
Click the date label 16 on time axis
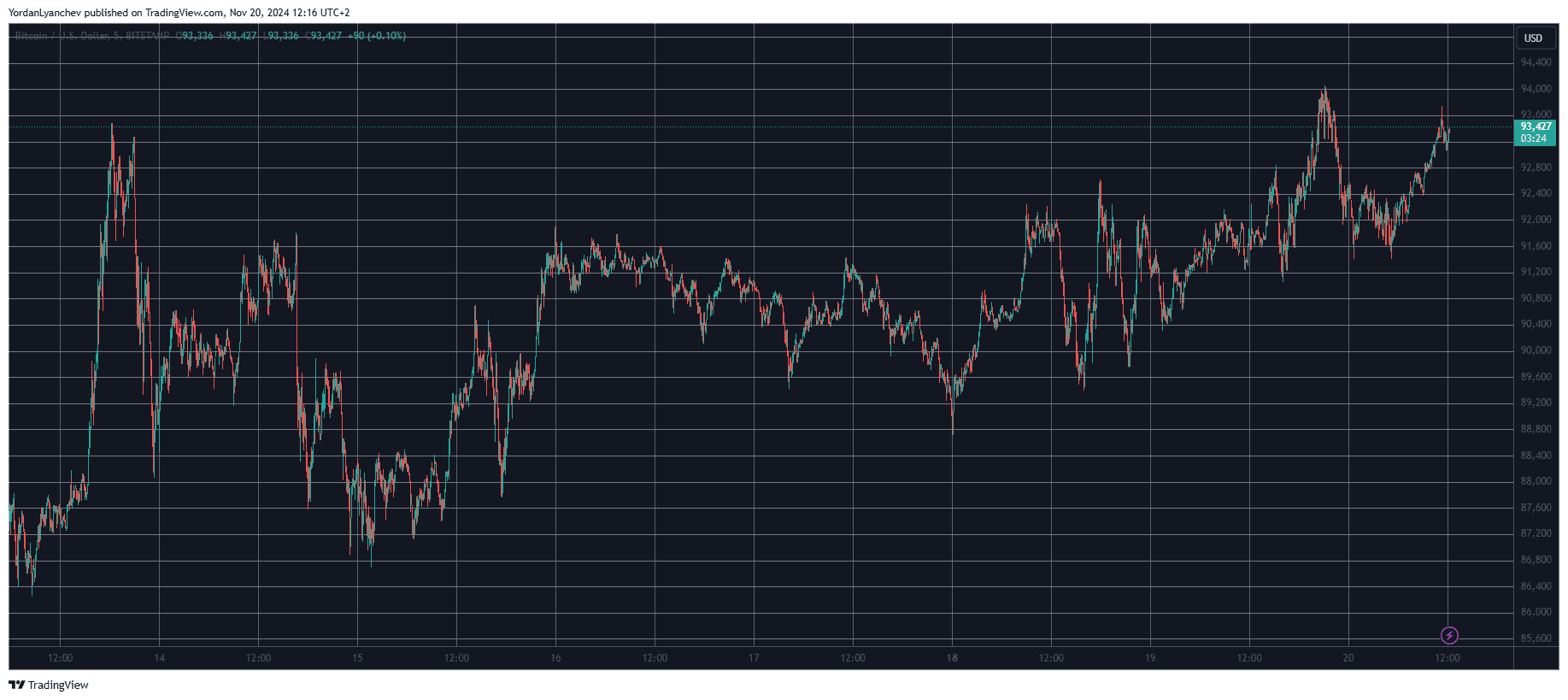(x=555, y=658)
